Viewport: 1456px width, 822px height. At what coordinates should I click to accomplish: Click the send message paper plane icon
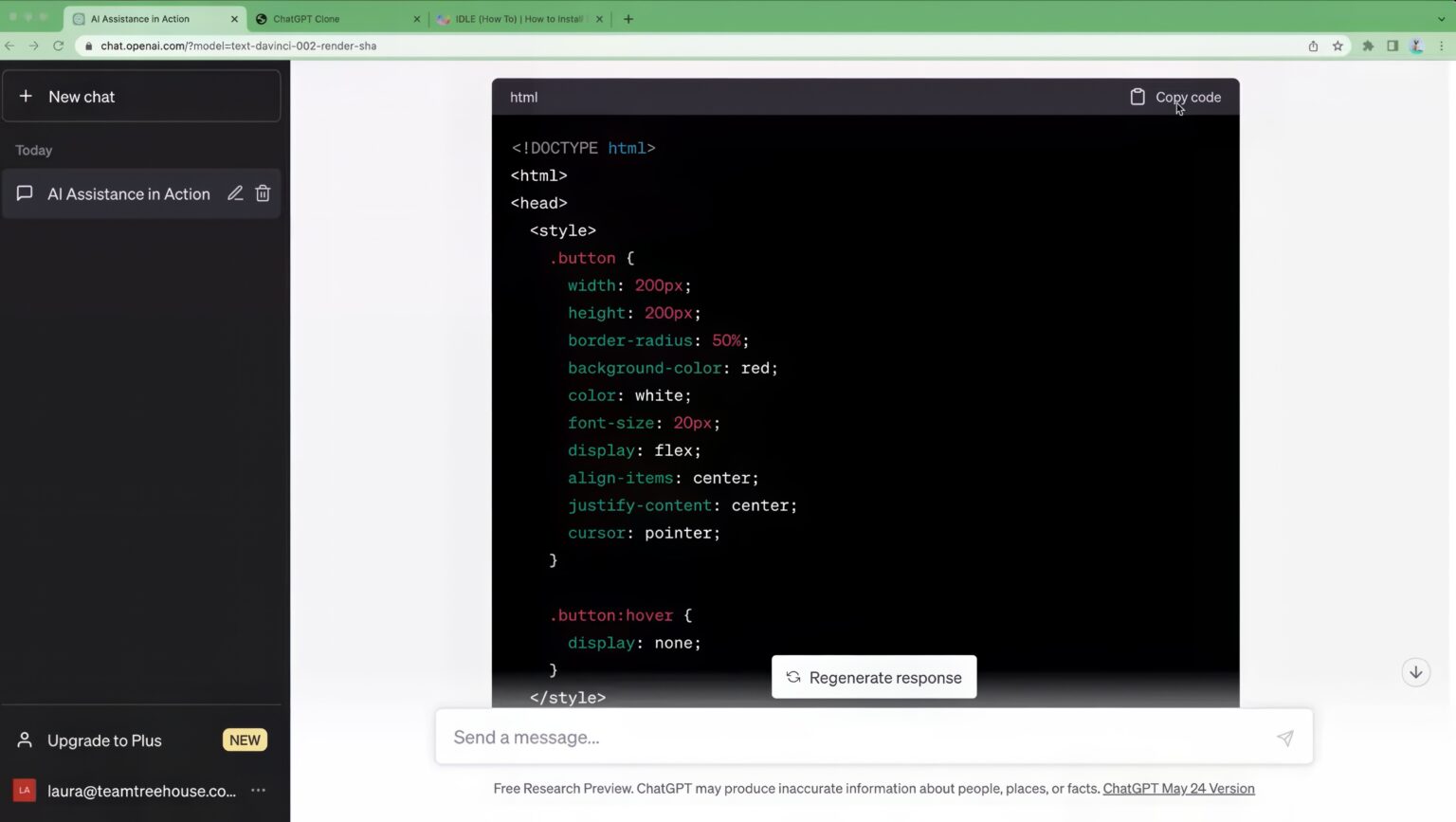(1284, 737)
